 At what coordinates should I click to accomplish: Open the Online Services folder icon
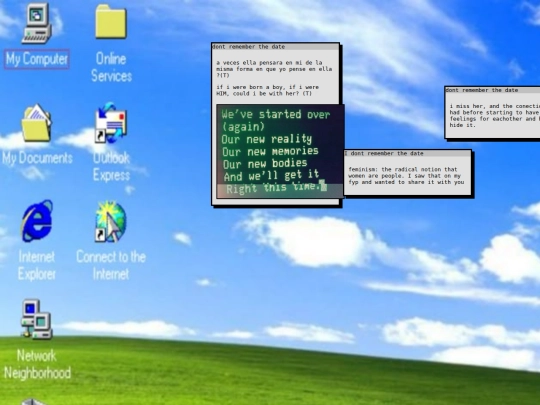[x=111, y=21]
